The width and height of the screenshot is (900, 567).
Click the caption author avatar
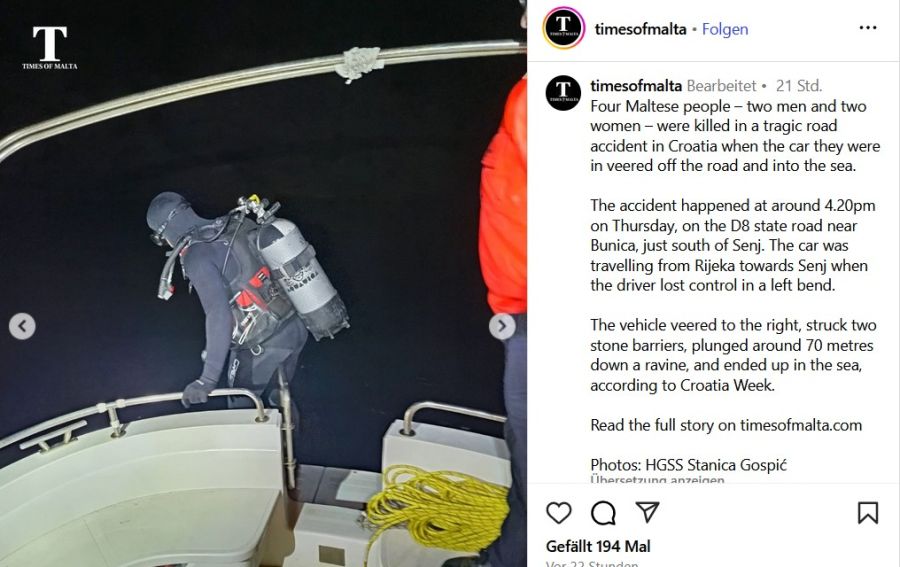click(563, 93)
